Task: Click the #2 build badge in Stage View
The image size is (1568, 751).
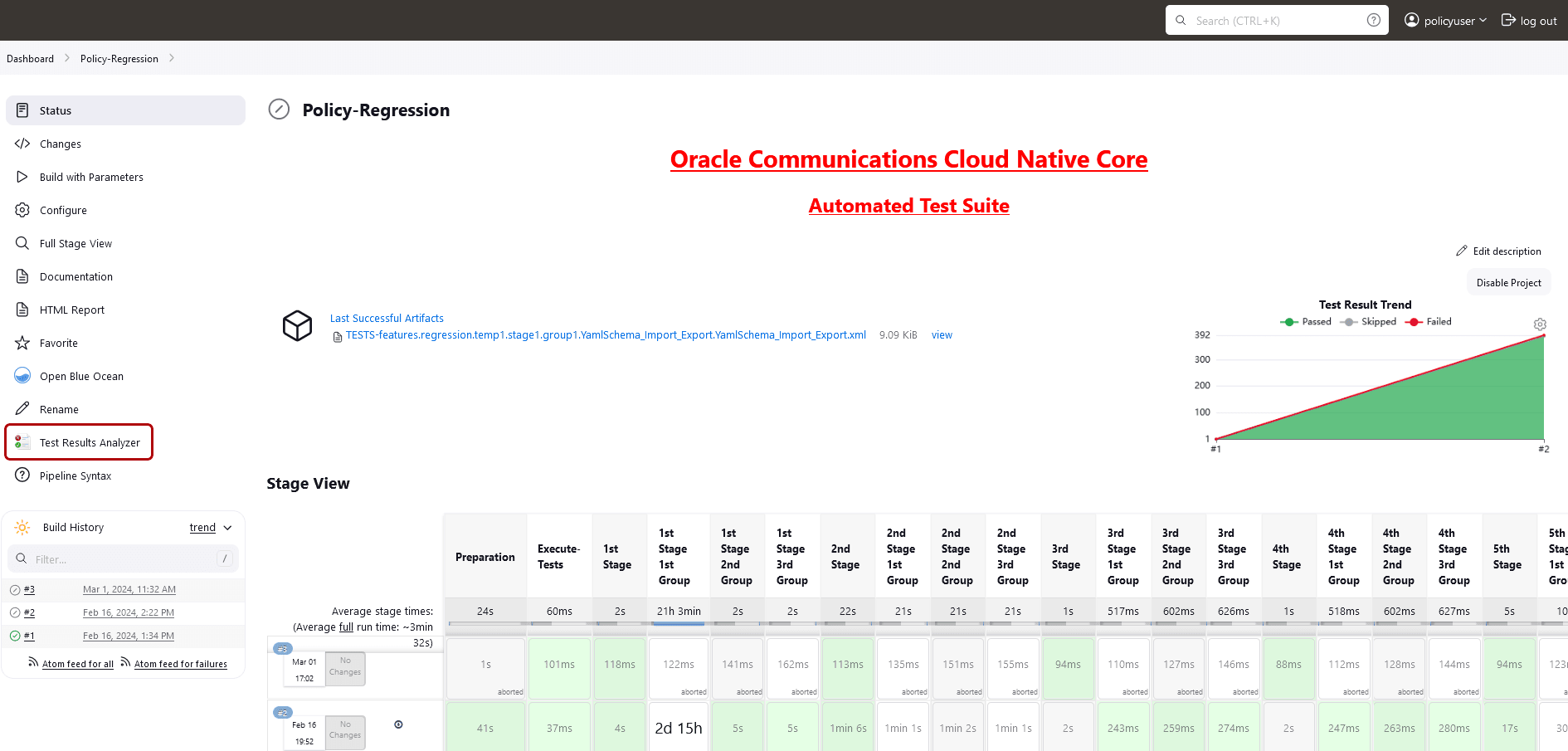Action: click(283, 713)
